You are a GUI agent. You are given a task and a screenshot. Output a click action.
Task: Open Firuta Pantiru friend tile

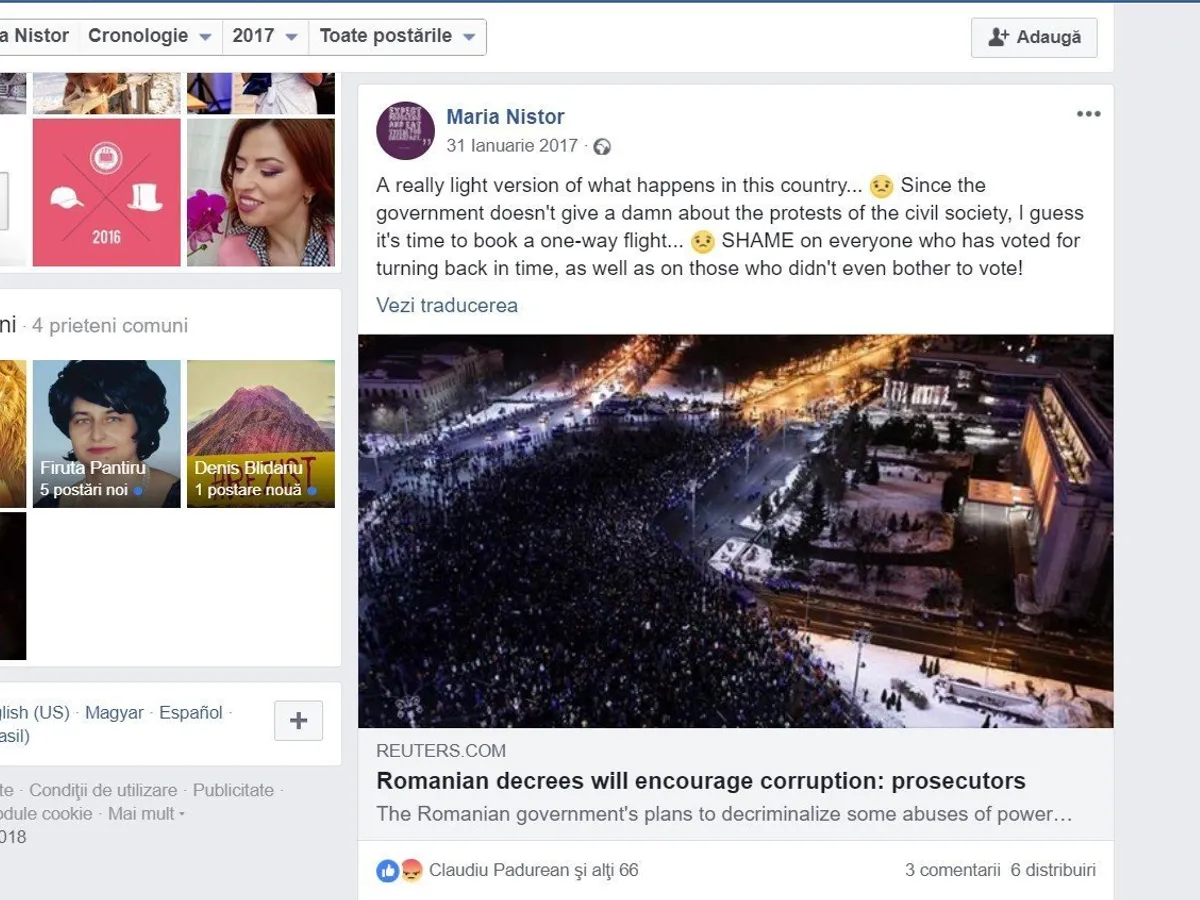pos(107,434)
